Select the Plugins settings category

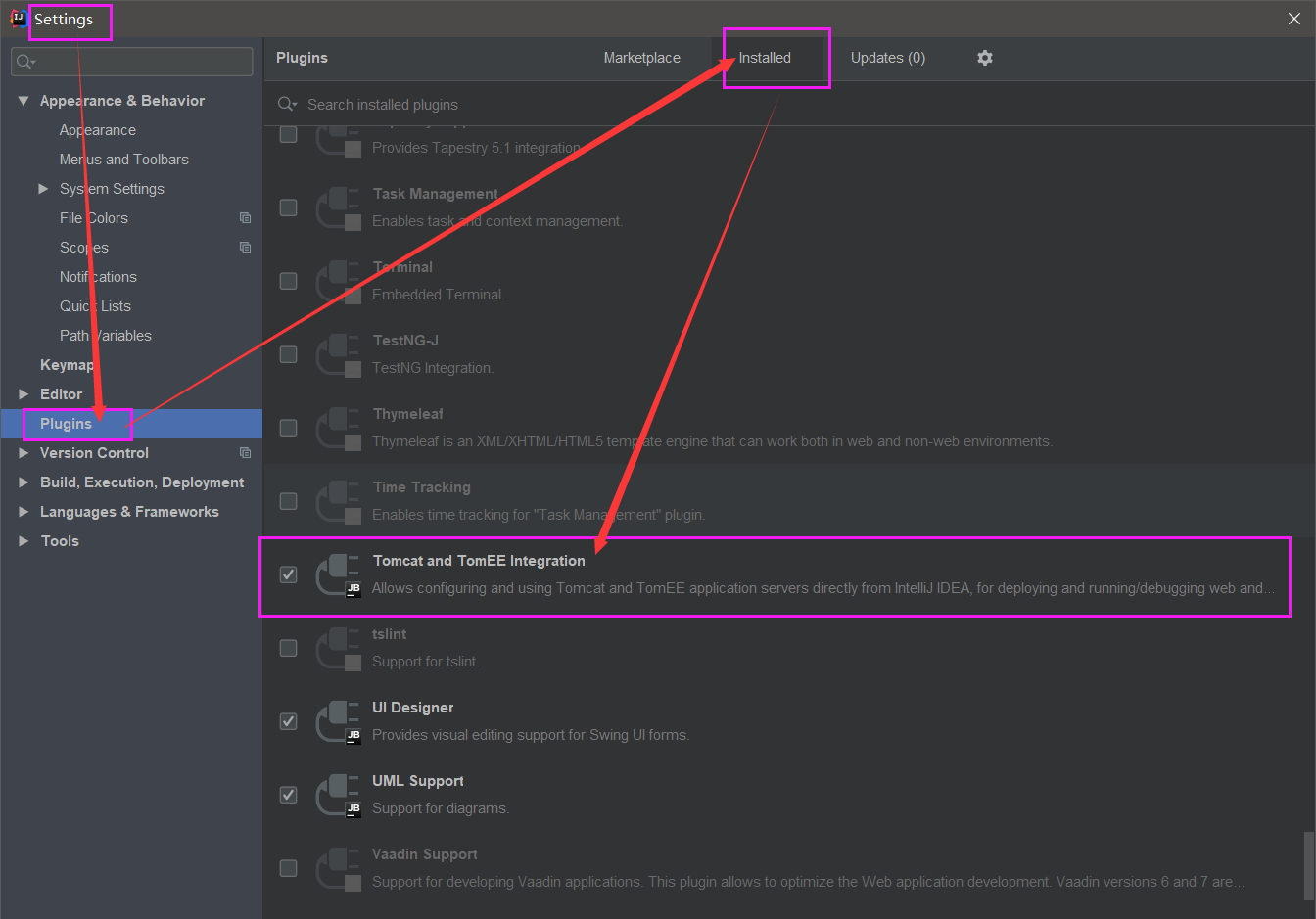pos(131,424)
